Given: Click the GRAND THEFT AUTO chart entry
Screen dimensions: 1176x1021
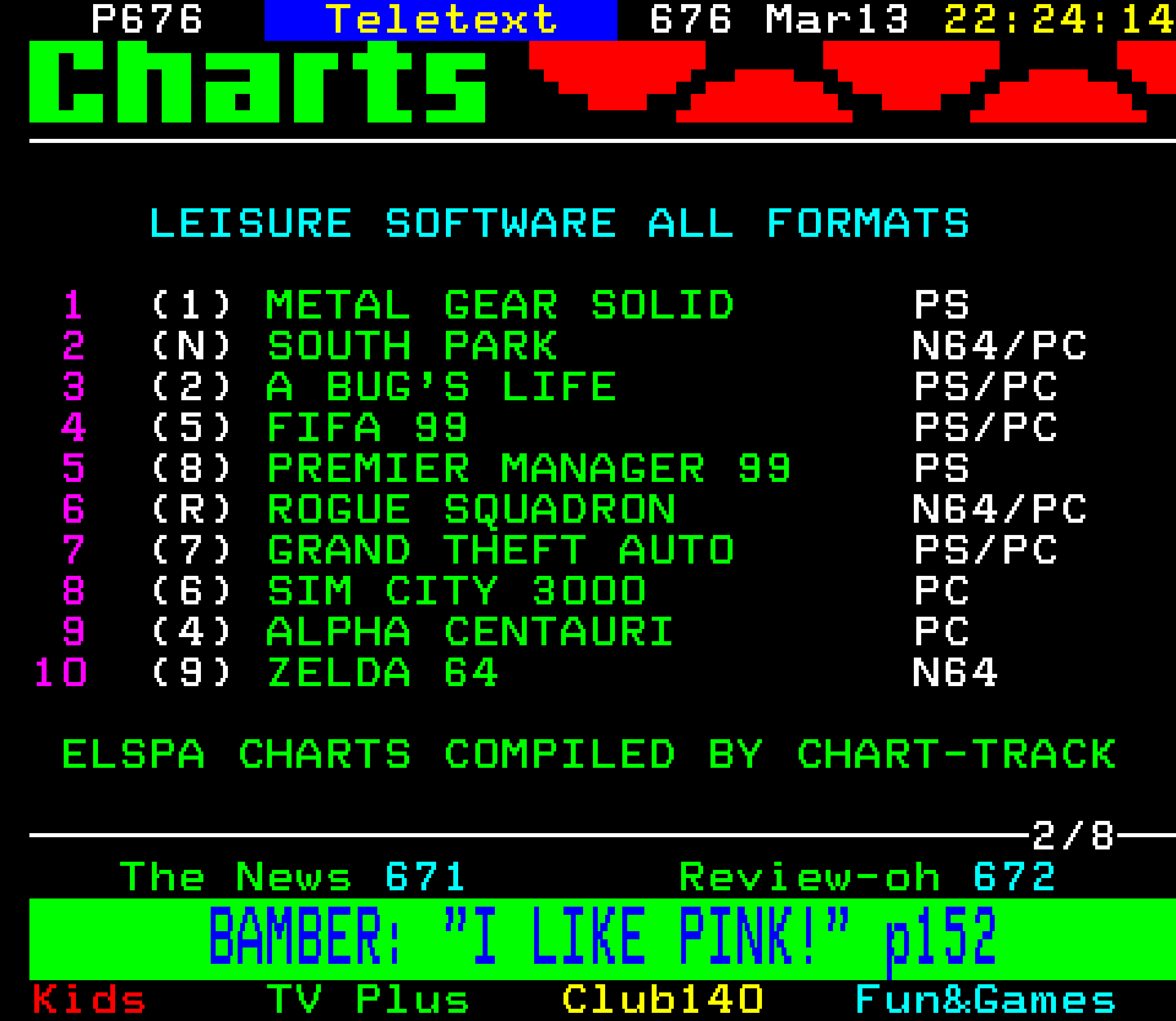Looking at the screenshot, I should [500, 550].
